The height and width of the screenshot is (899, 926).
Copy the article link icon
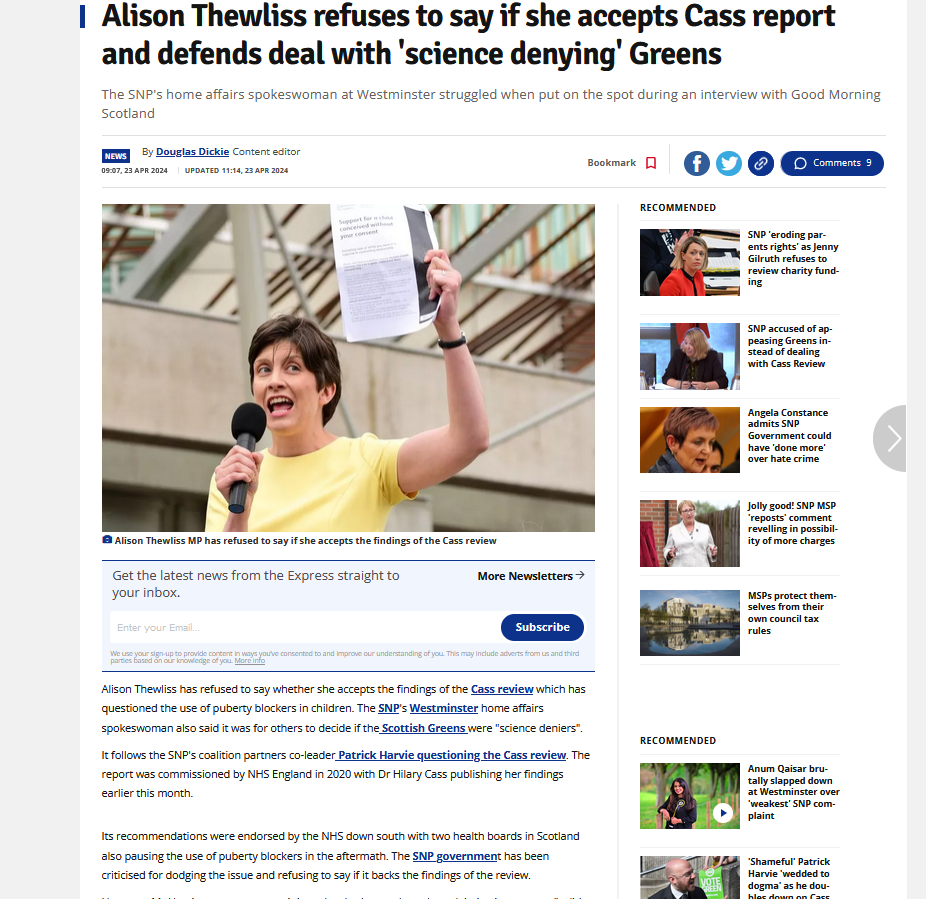click(761, 164)
